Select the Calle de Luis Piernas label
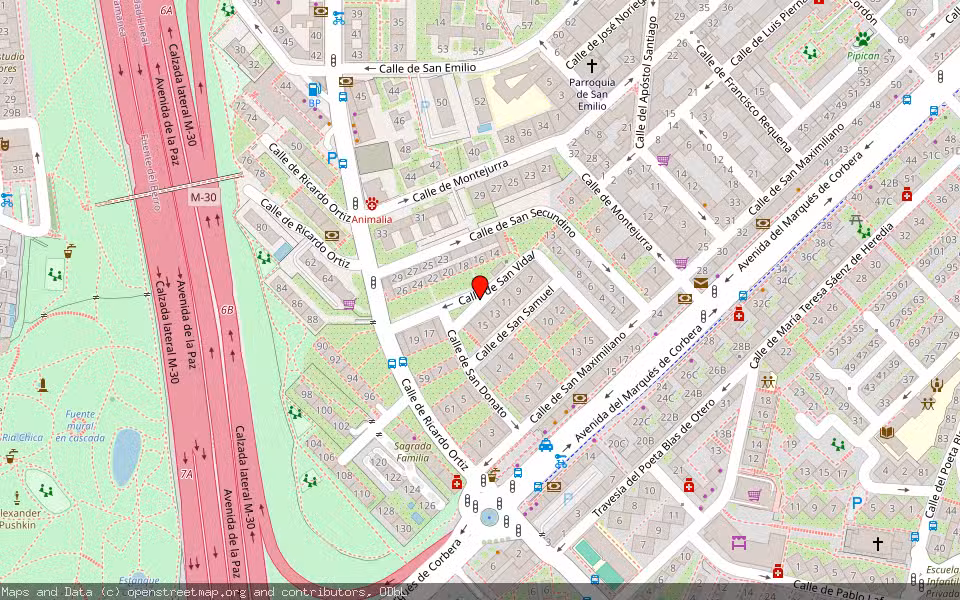This screenshot has height=600, width=960. point(771,32)
